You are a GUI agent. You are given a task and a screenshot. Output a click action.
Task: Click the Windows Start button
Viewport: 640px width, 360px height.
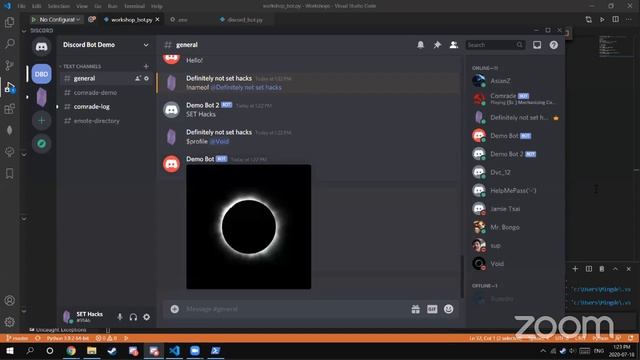click(9, 351)
